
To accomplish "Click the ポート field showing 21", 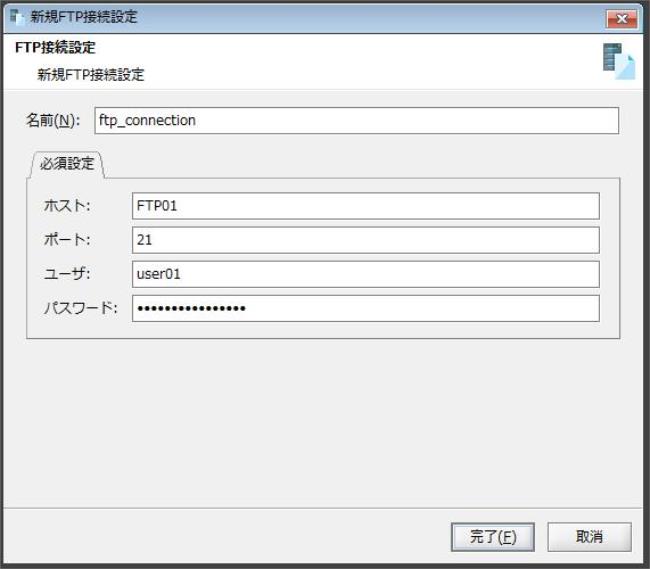I will pos(365,240).
